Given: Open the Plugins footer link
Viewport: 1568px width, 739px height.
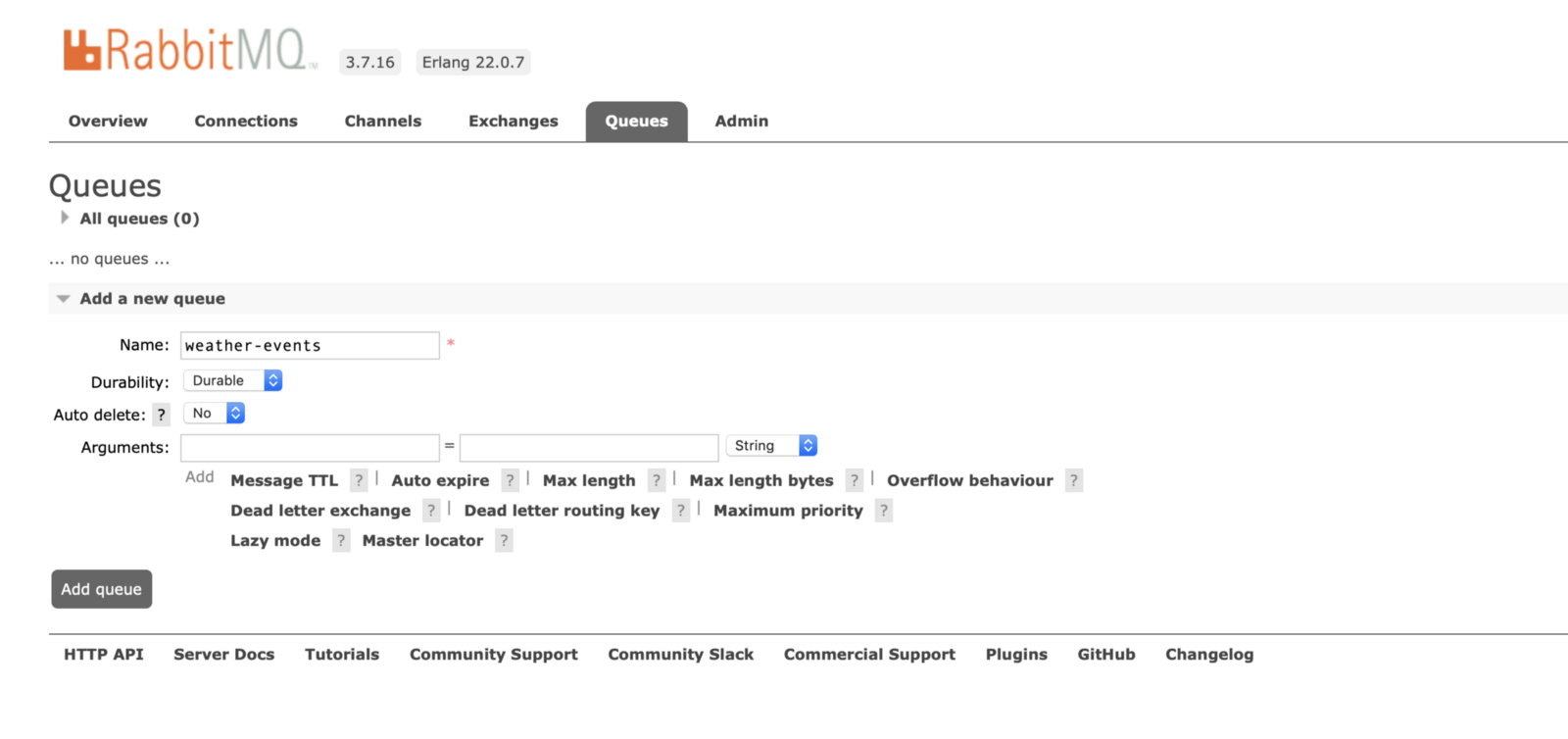Looking at the screenshot, I should (1016, 655).
